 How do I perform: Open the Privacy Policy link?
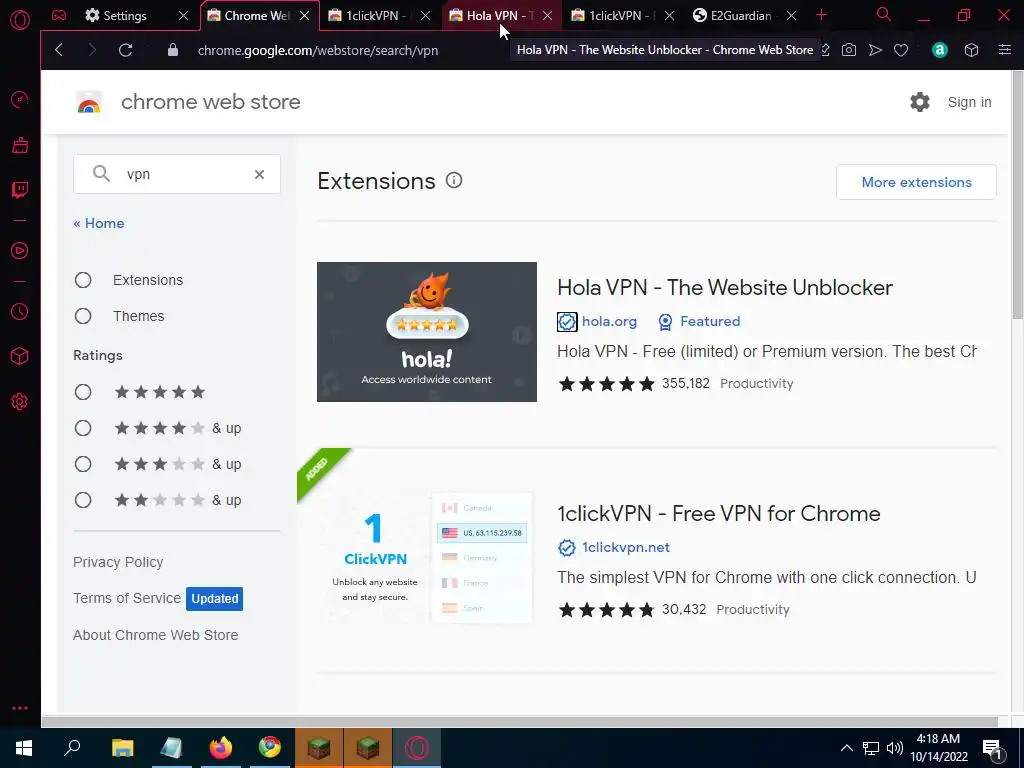point(118,562)
